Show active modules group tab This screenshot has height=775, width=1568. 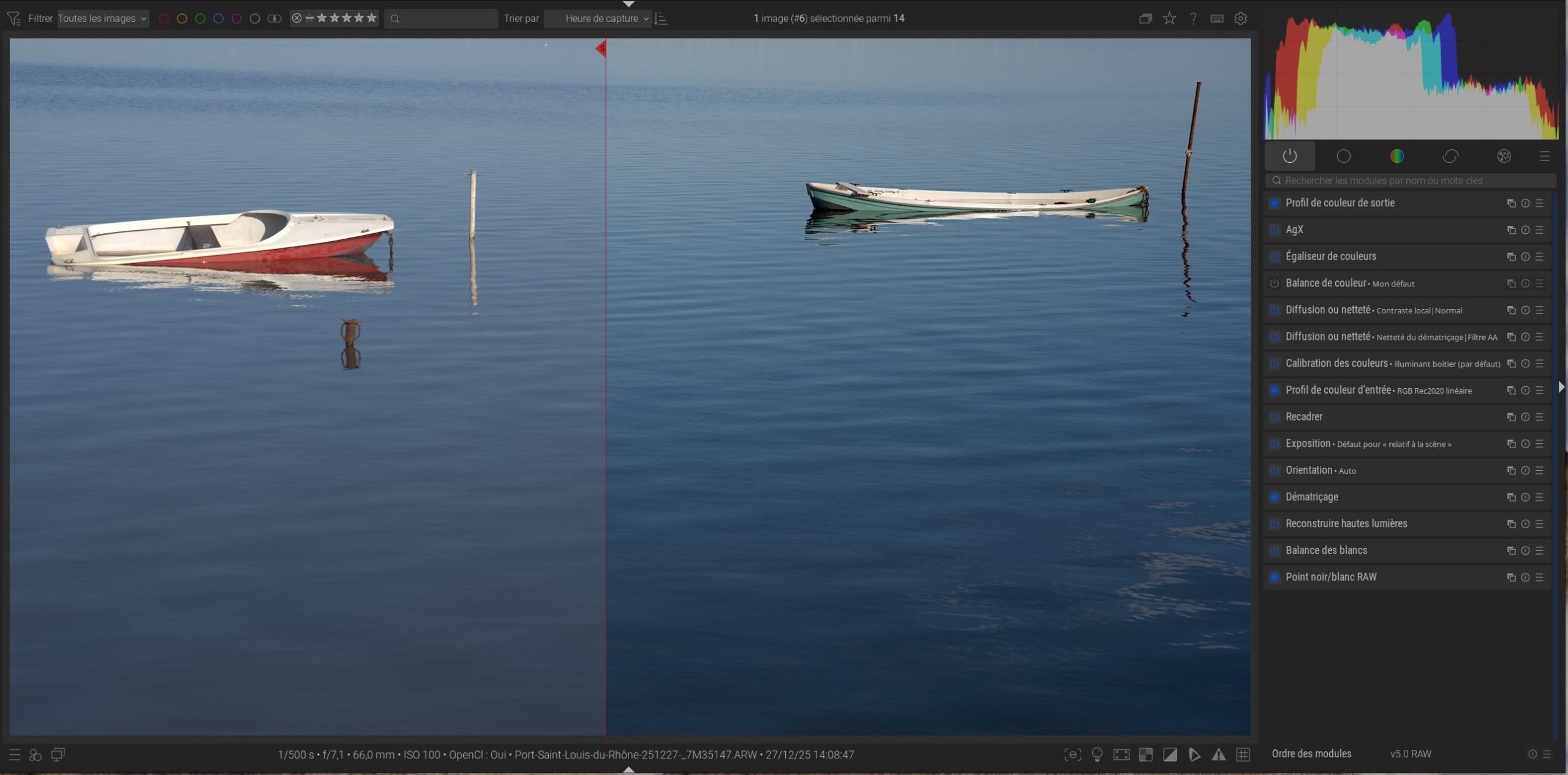1289,156
